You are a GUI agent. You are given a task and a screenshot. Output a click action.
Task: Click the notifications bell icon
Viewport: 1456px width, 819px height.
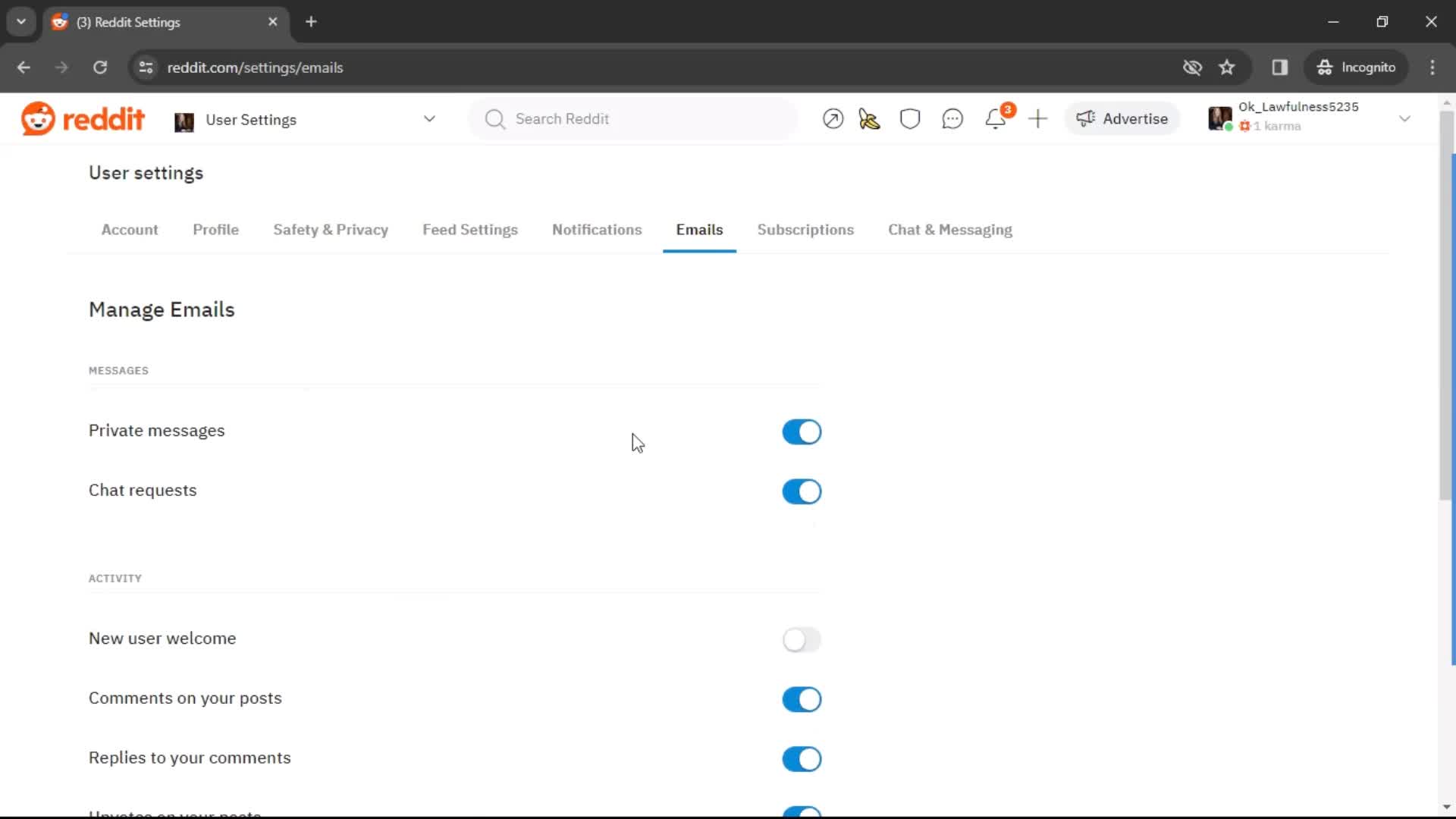pos(996,118)
